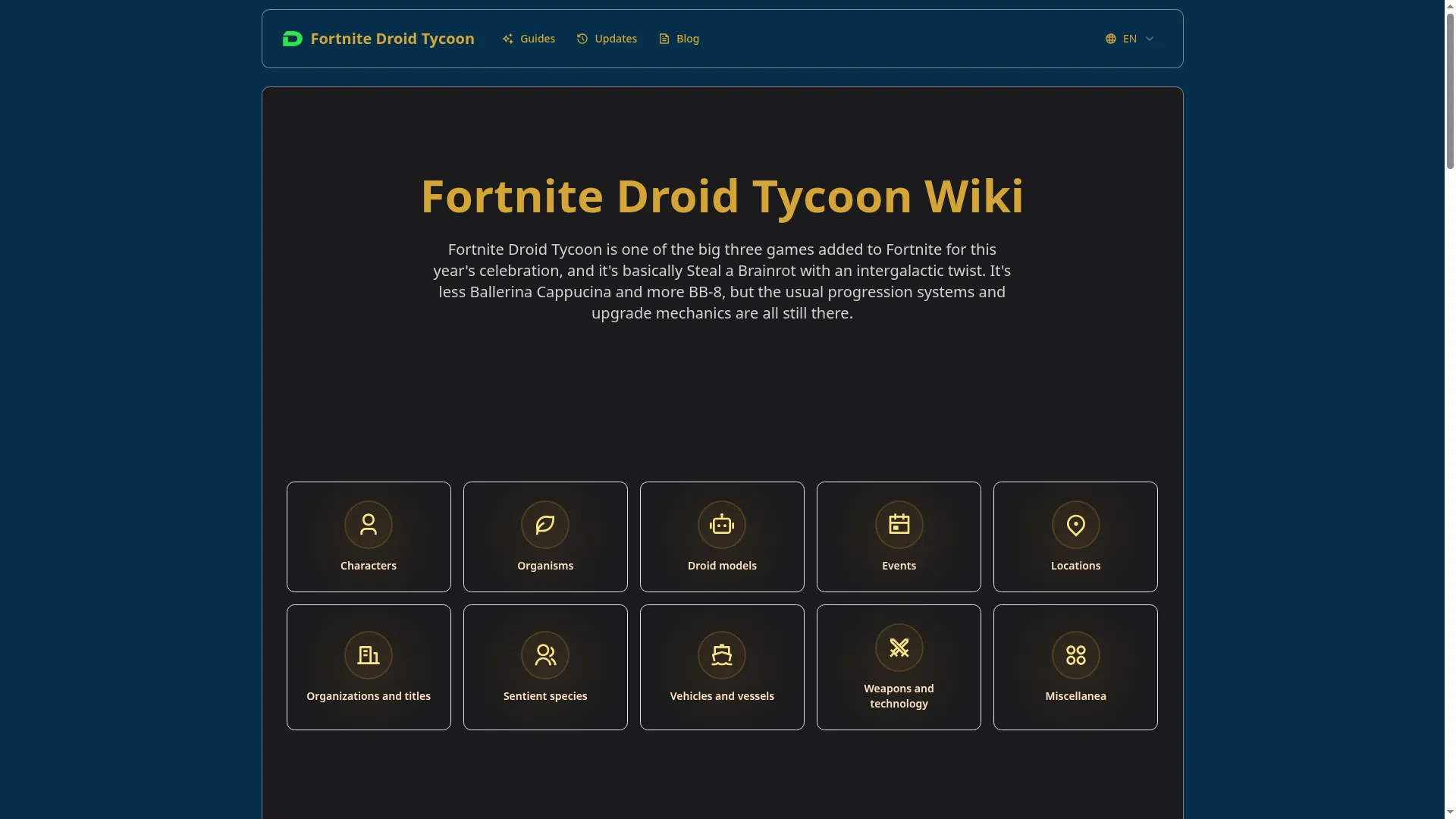1456x819 pixels.
Task: Click the Miscellanea four-circles icon
Action: (x=1076, y=655)
